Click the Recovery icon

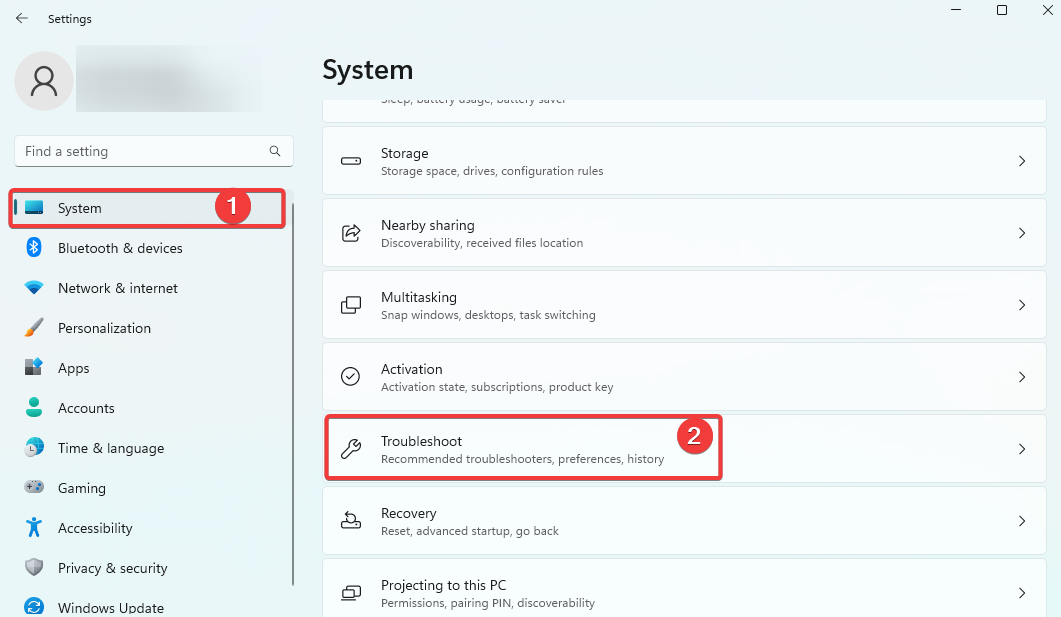(x=351, y=520)
